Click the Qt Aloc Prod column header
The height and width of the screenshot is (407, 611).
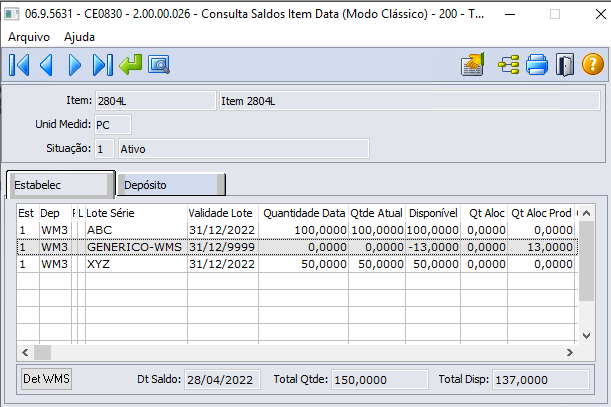click(x=541, y=213)
